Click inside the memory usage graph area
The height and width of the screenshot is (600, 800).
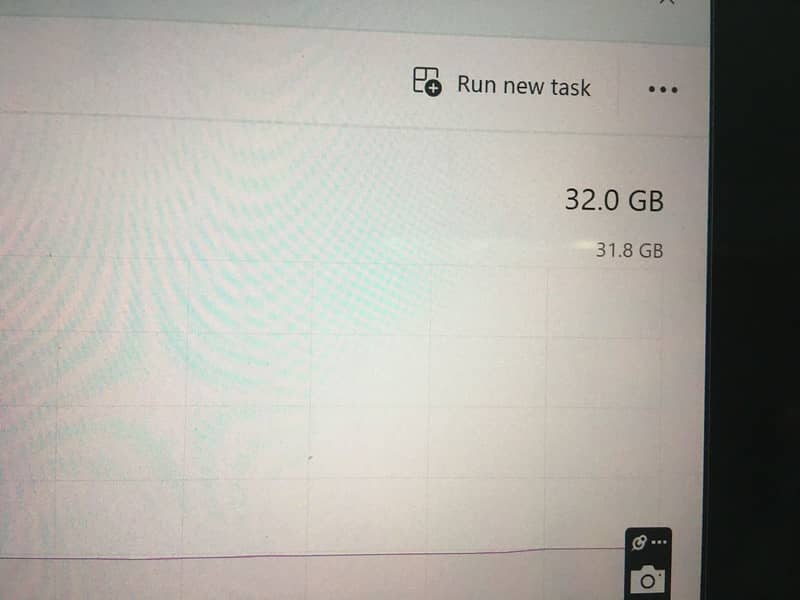332,408
